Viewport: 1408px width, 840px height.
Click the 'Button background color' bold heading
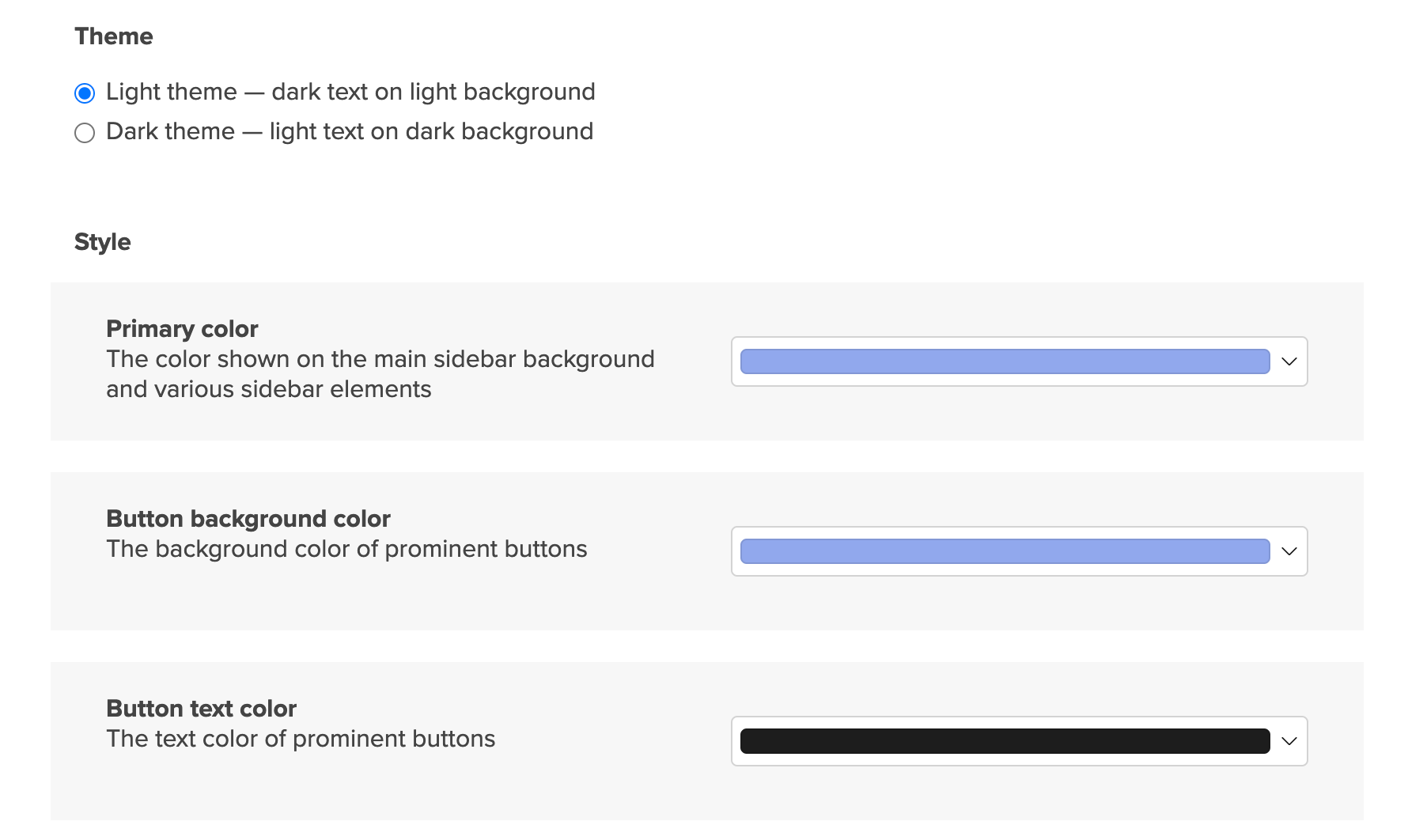(248, 519)
